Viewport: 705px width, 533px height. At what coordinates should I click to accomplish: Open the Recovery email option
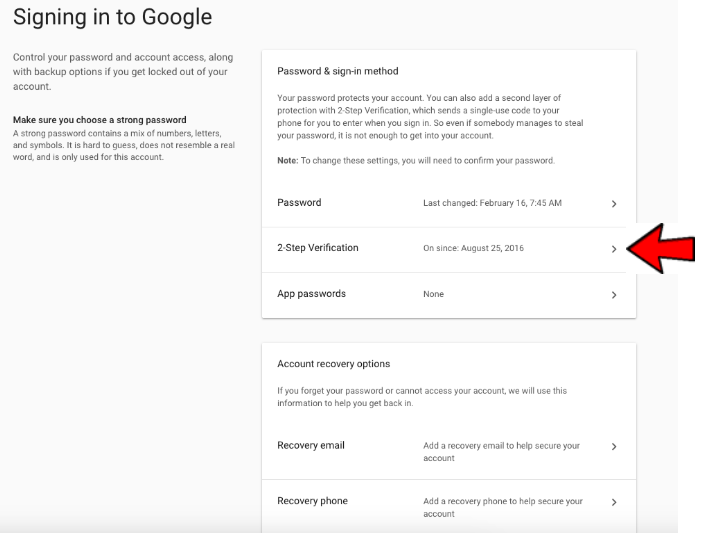[x=449, y=452]
